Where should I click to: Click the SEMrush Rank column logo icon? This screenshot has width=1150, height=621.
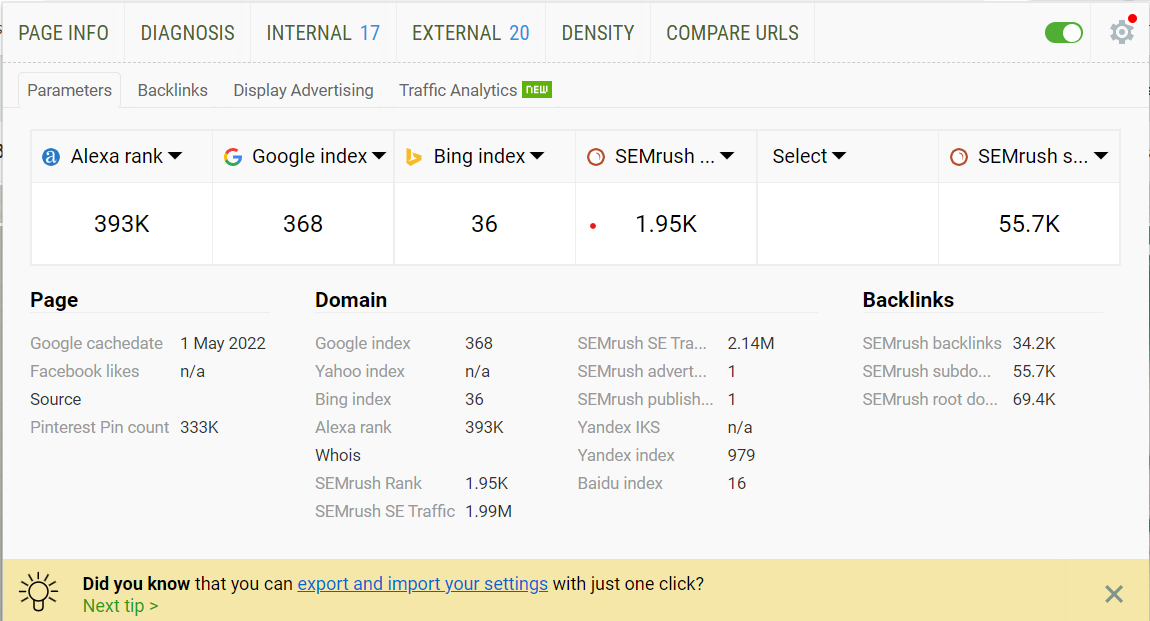(596, 157)
